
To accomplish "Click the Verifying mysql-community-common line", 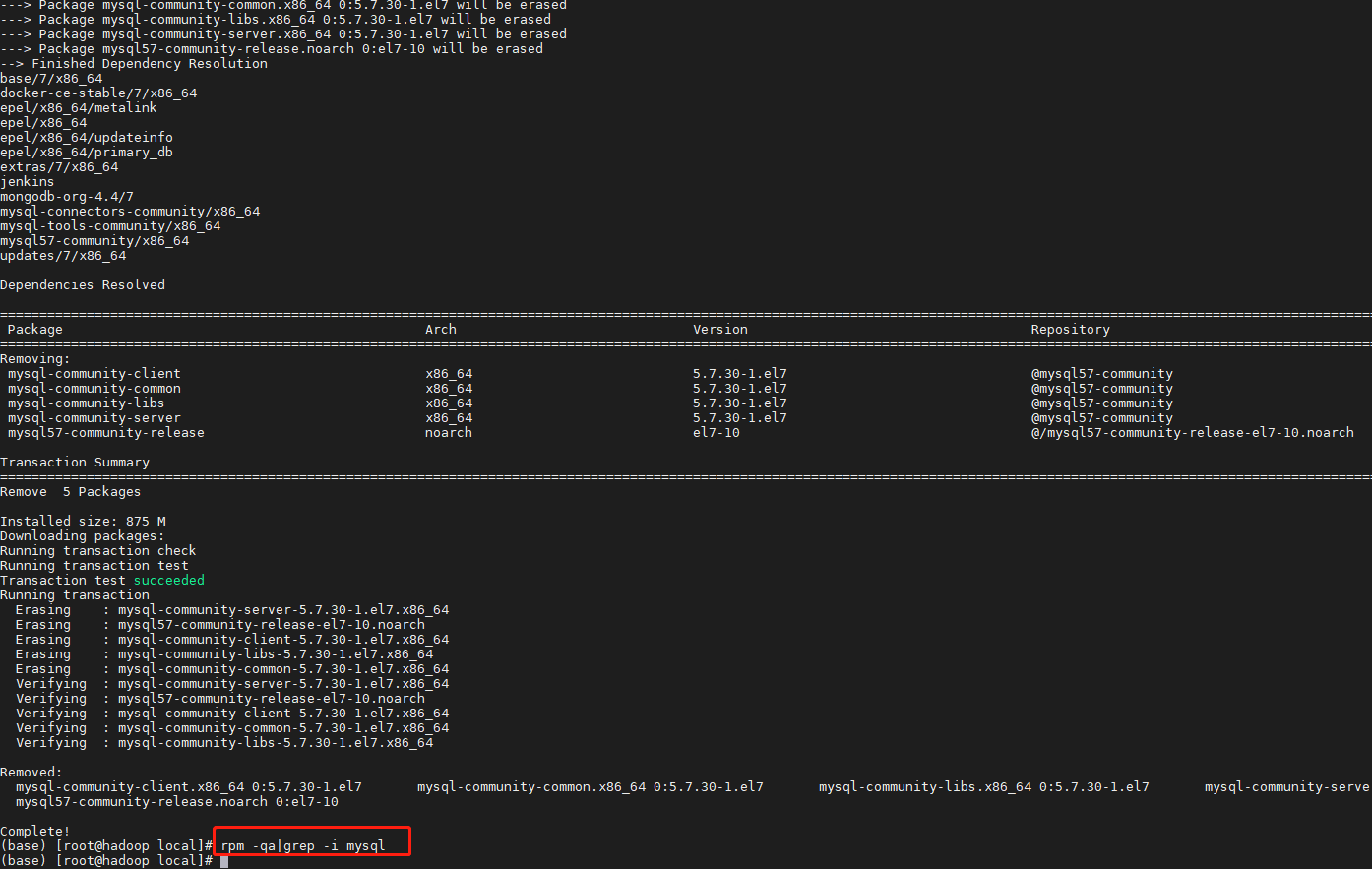I will tap(232, 727).
